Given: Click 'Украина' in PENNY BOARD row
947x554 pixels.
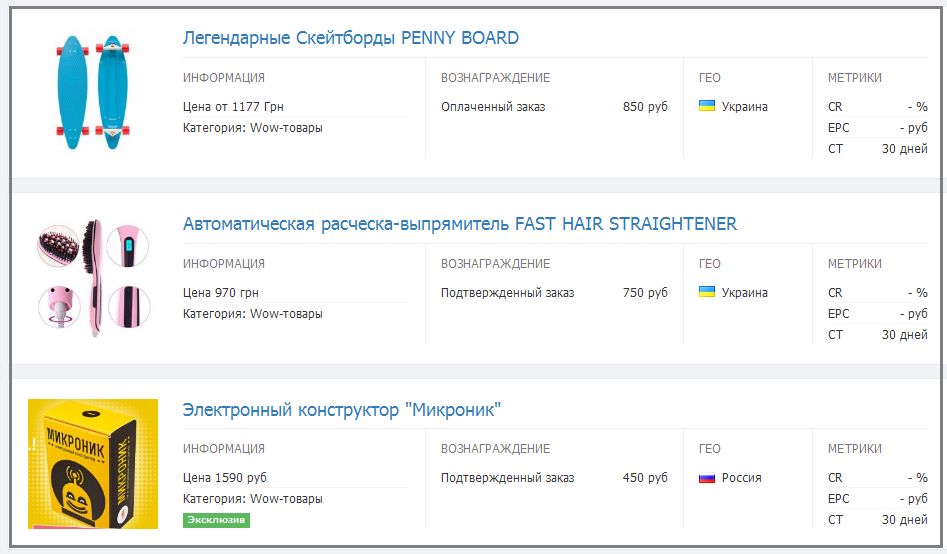Looking at the screenshot, I should point(745,107).
